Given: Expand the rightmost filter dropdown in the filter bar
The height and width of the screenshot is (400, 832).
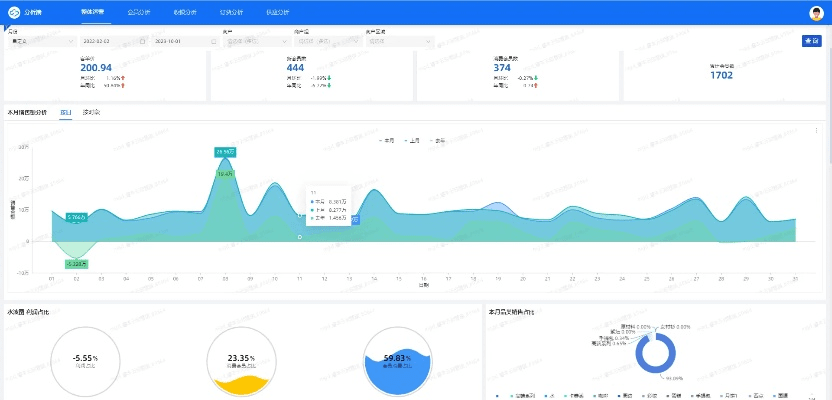Looking at the screenshot, I should 400,42.
